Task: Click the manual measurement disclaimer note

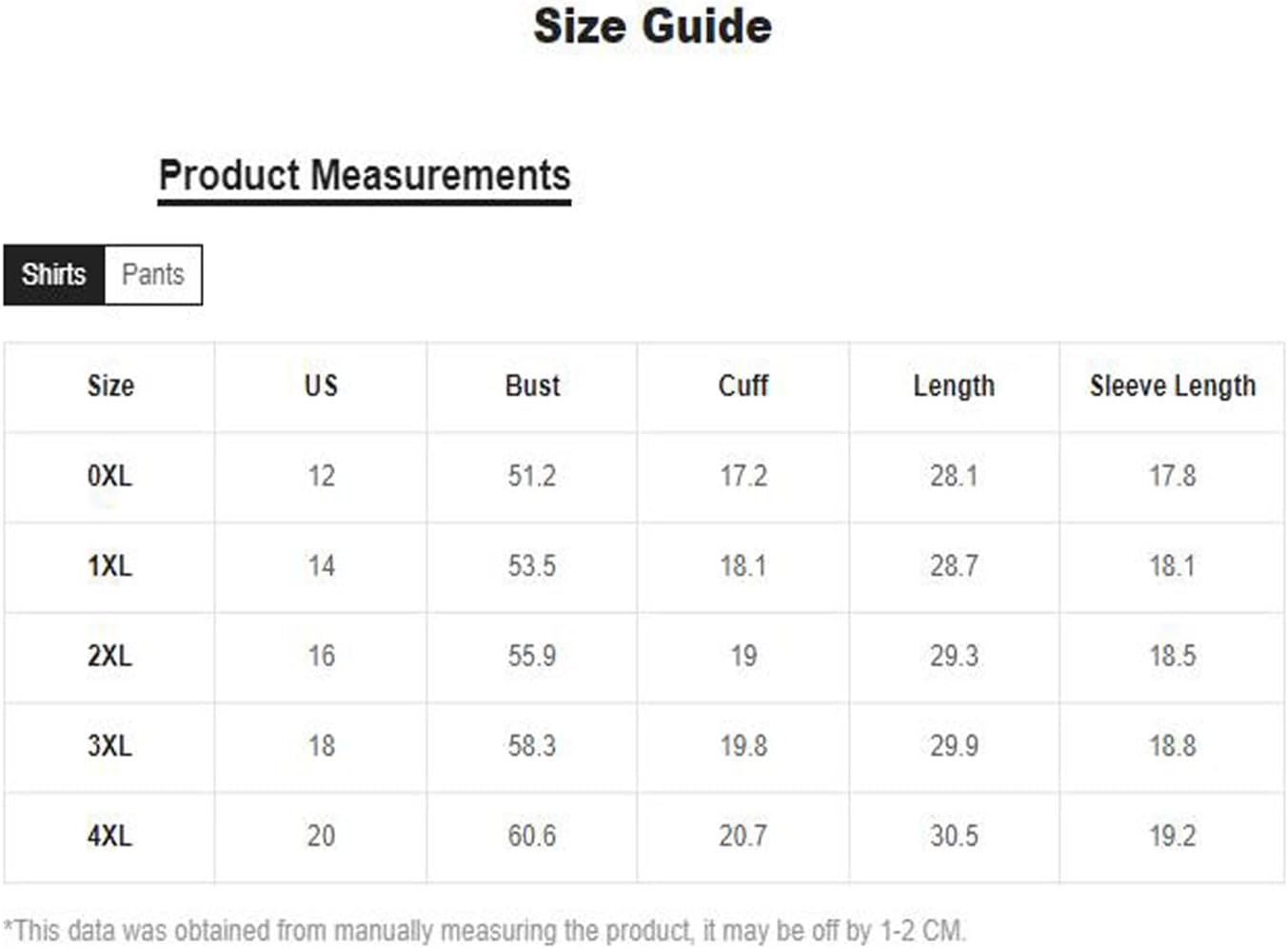Action: click(485, 930)
